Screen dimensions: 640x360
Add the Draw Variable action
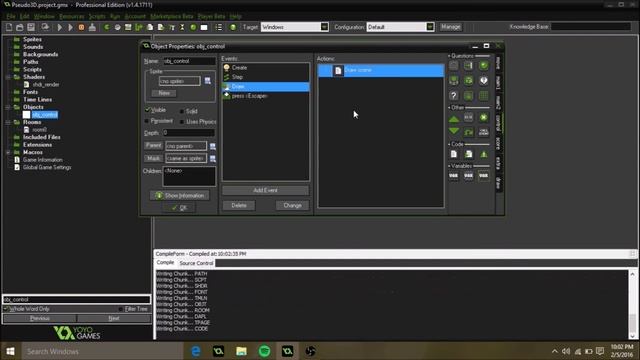[x=484, y=176]
